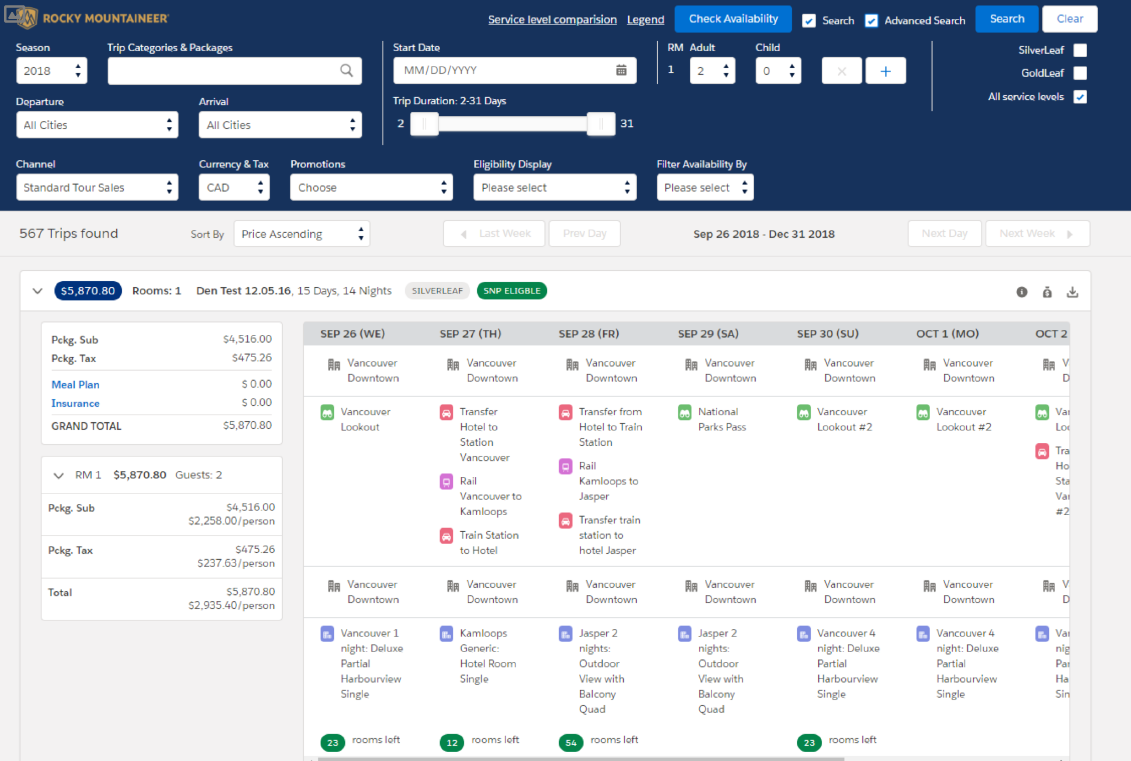Click the remove room X button
1131x761 pixels.
pyautogui.click(x=842, y=71)
